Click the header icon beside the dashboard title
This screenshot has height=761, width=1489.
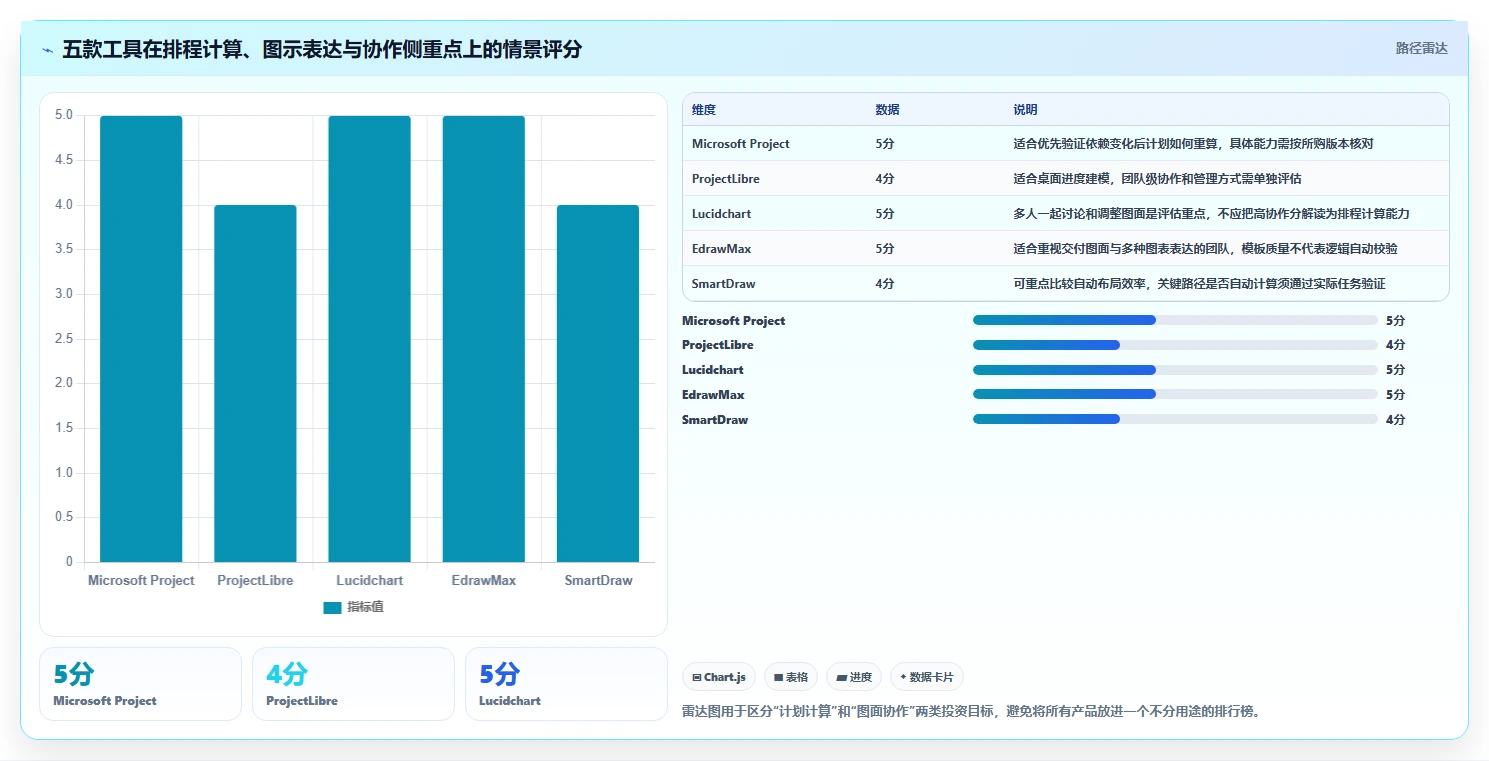(48, 50)
